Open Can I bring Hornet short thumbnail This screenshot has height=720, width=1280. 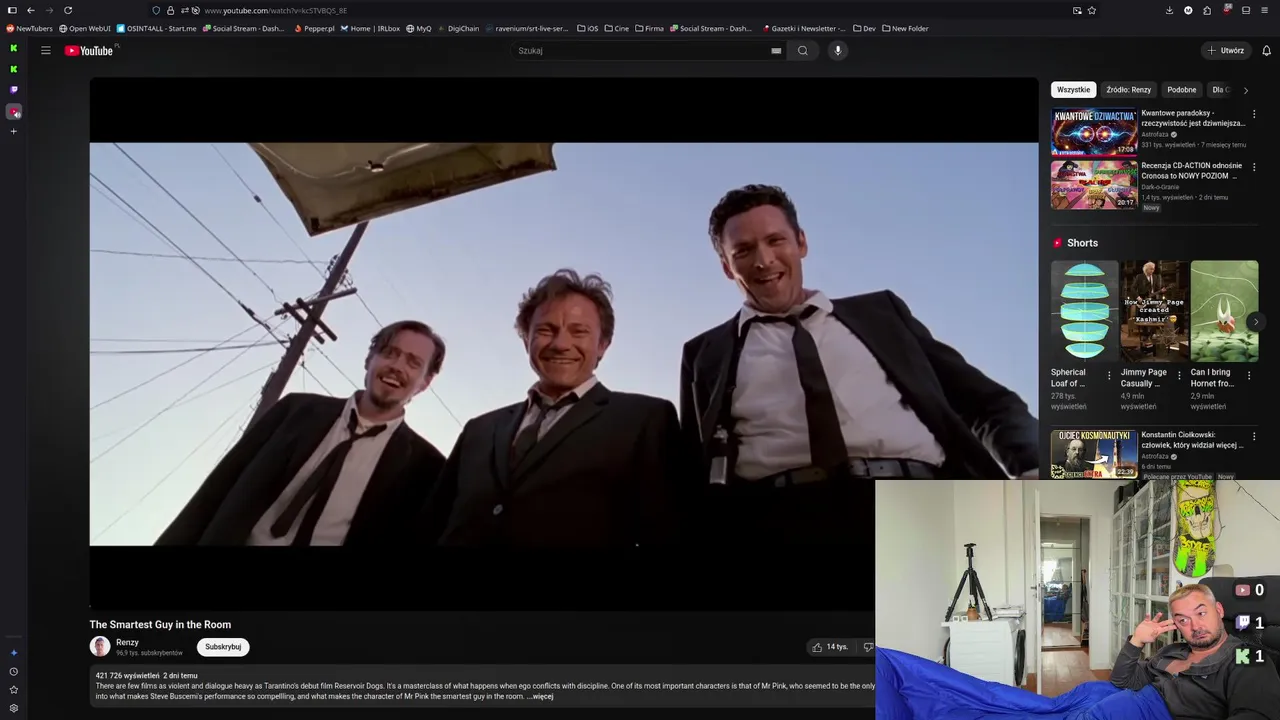pos(1224,311)
